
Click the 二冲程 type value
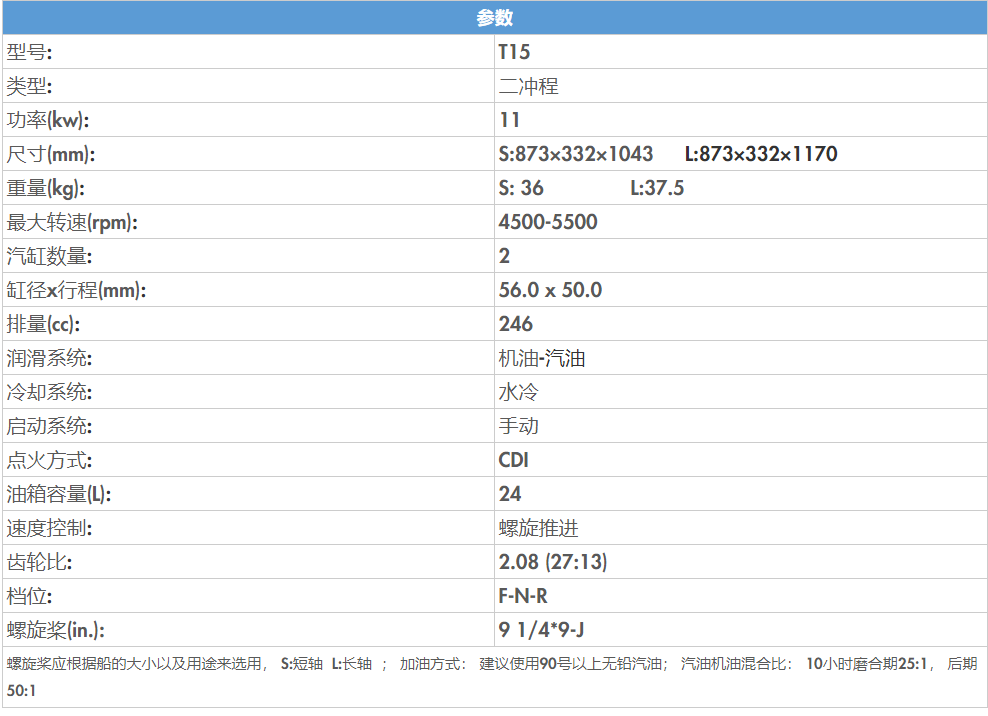[x=529, y=86]
